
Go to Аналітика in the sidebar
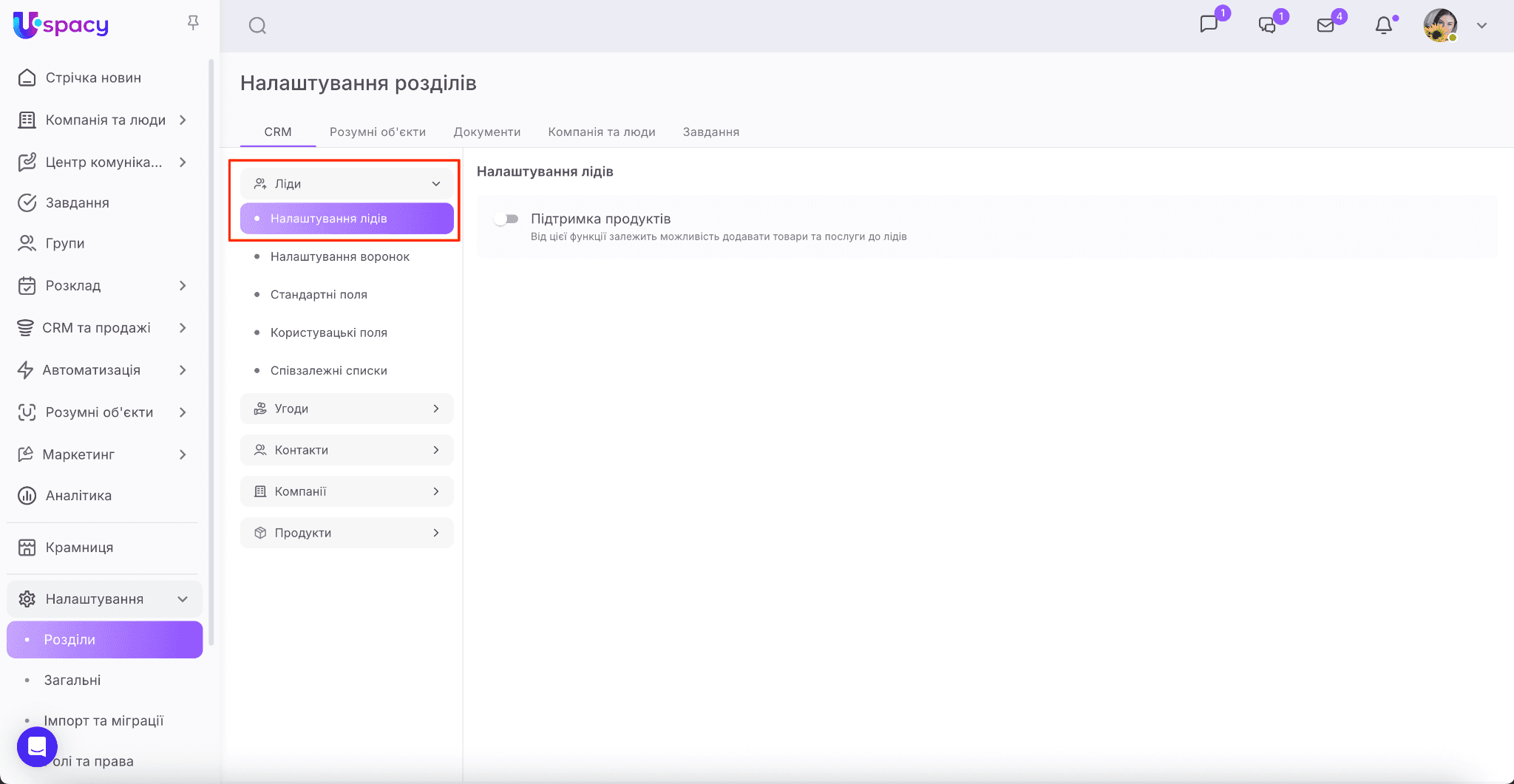point(78,496)
